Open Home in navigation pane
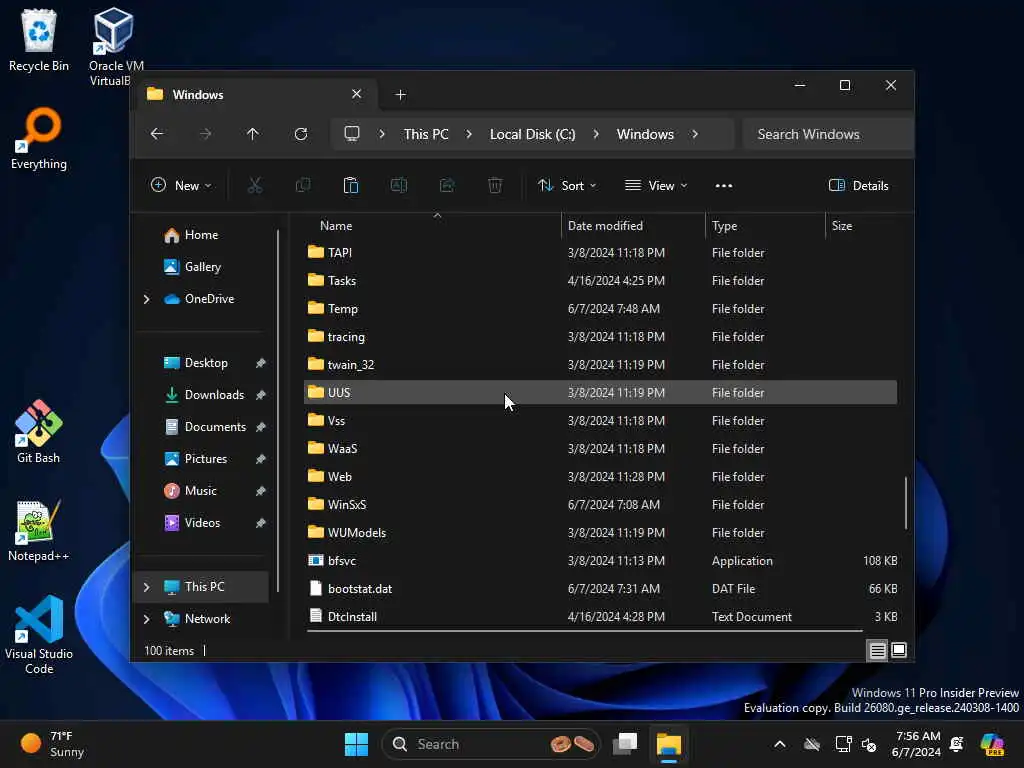This screenshot has height=768, width=1024. (201, 235)
